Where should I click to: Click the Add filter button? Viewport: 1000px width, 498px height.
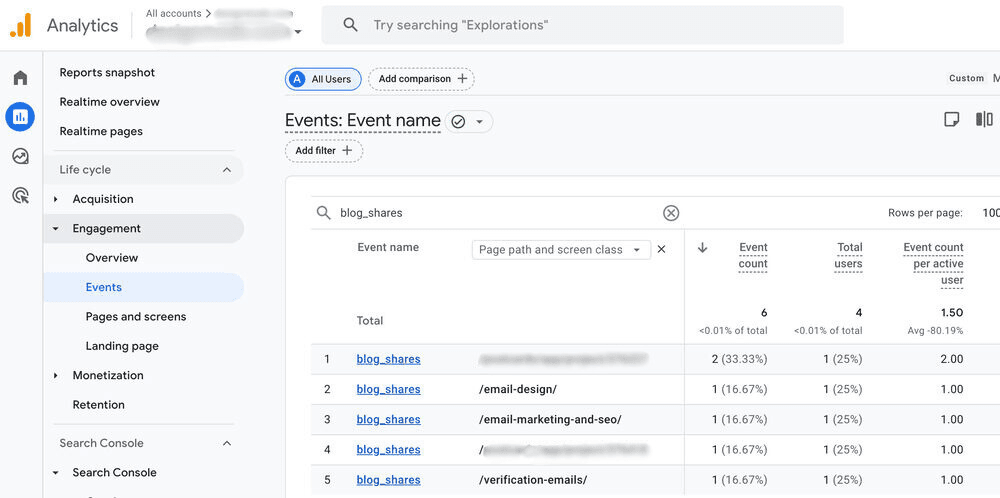(323, 151)
